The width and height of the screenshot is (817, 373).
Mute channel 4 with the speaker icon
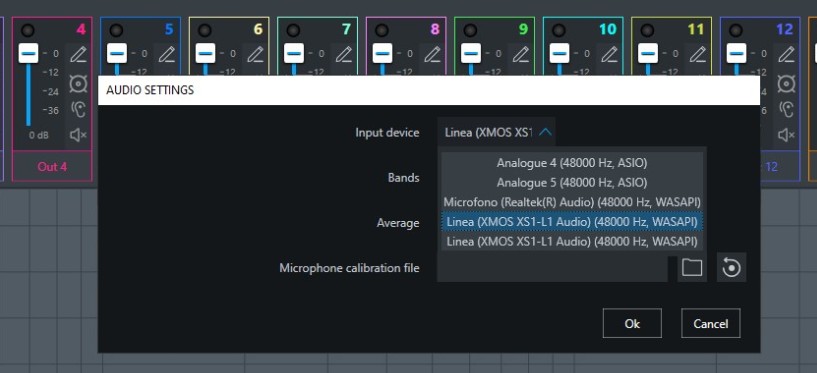(78, 135)
